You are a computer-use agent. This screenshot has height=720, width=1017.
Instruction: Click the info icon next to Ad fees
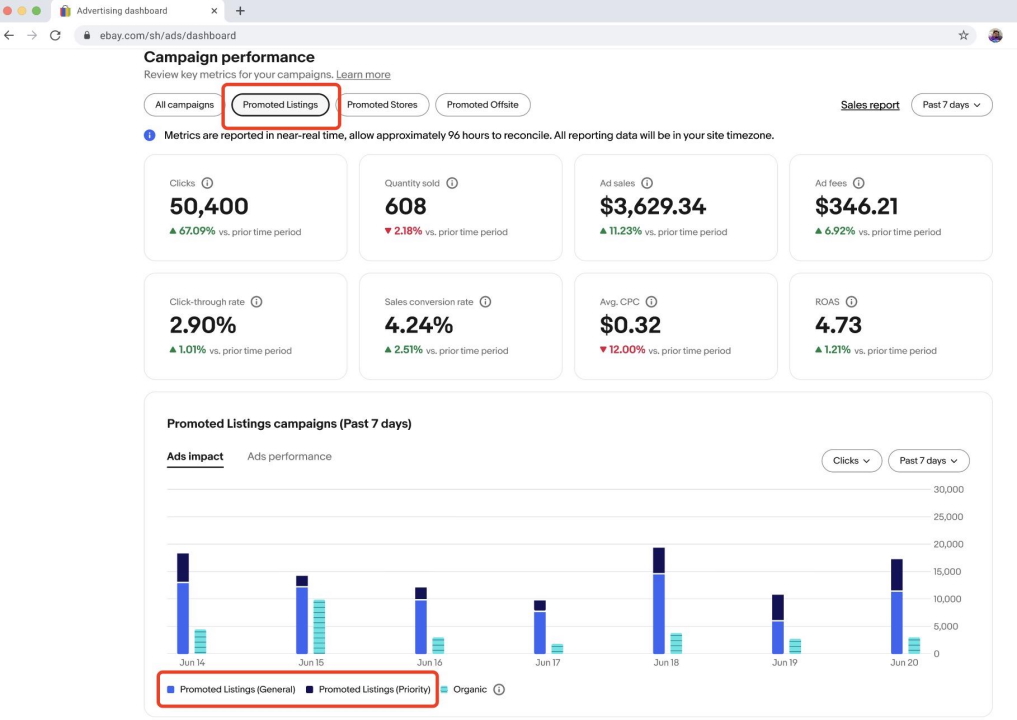(859, 183)
